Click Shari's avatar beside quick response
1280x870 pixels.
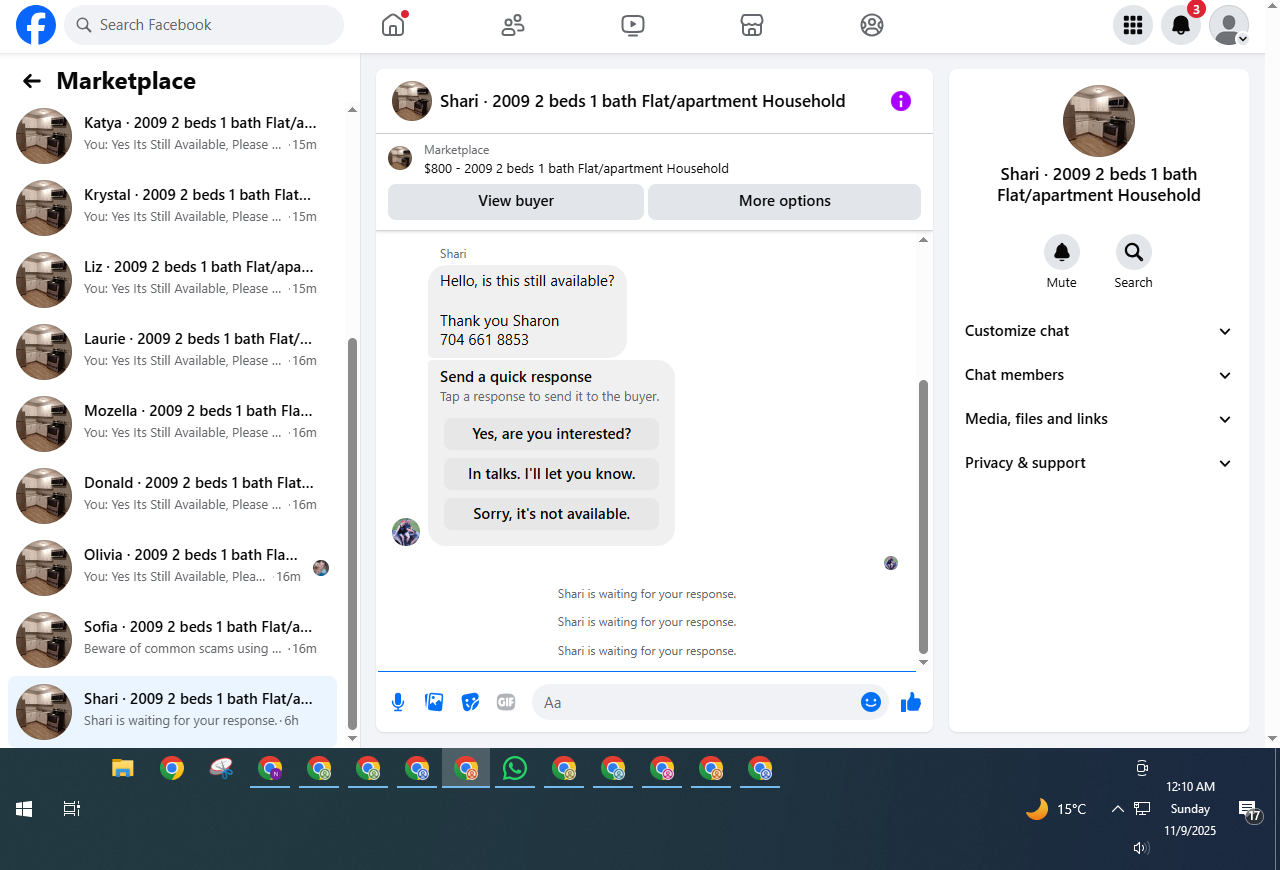click(x=406, y=531)
